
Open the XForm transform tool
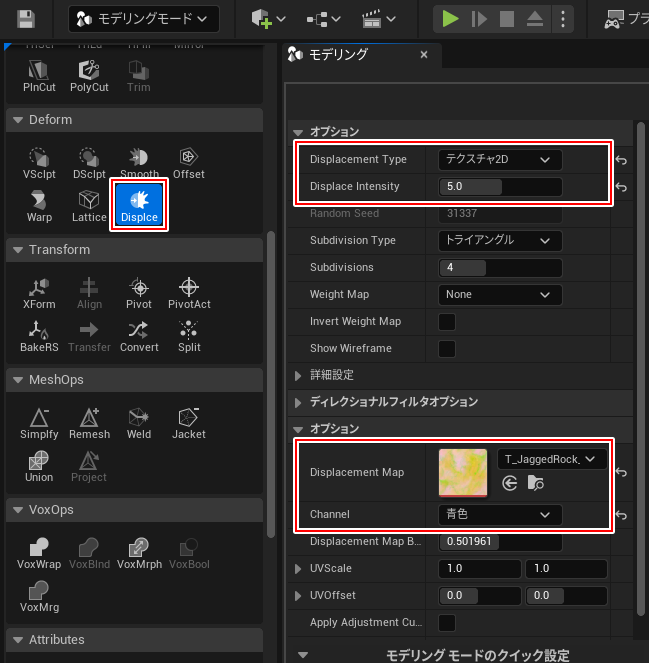40,293
